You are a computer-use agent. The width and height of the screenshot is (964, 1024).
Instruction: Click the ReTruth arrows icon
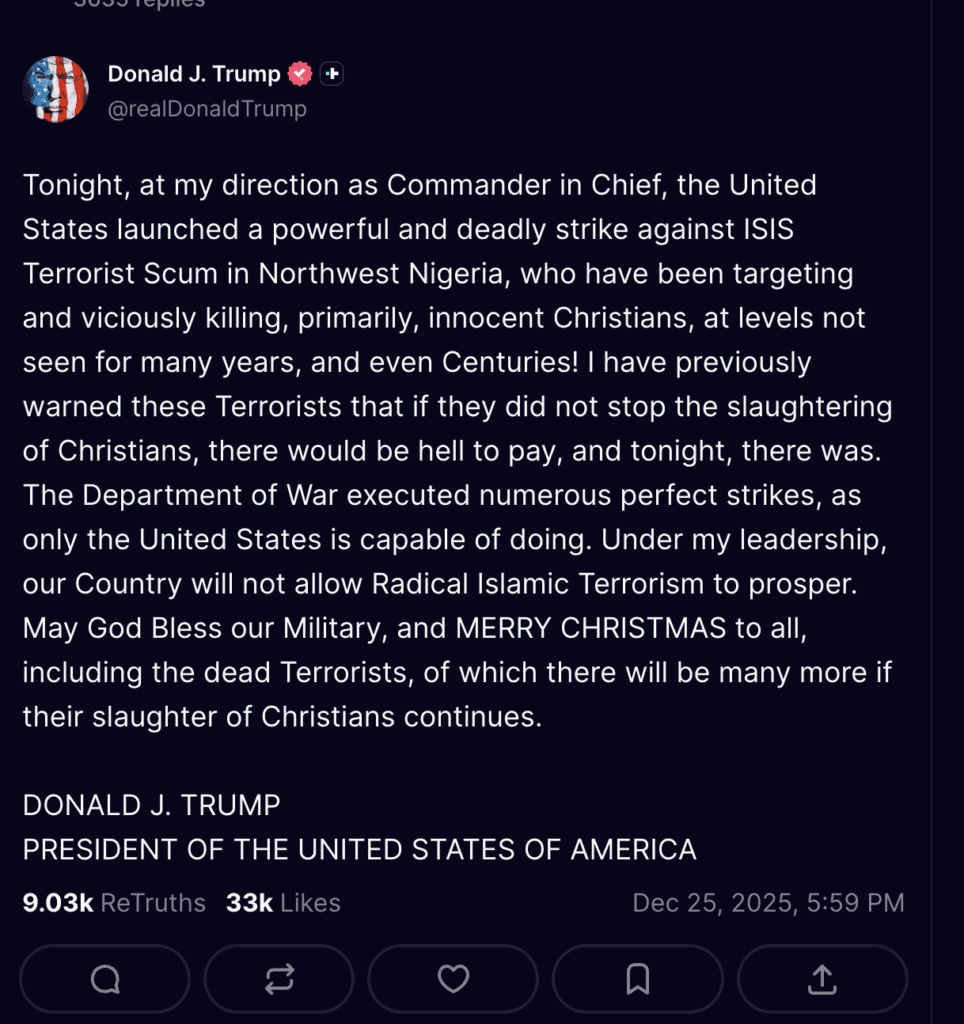[x=279, y=979]
